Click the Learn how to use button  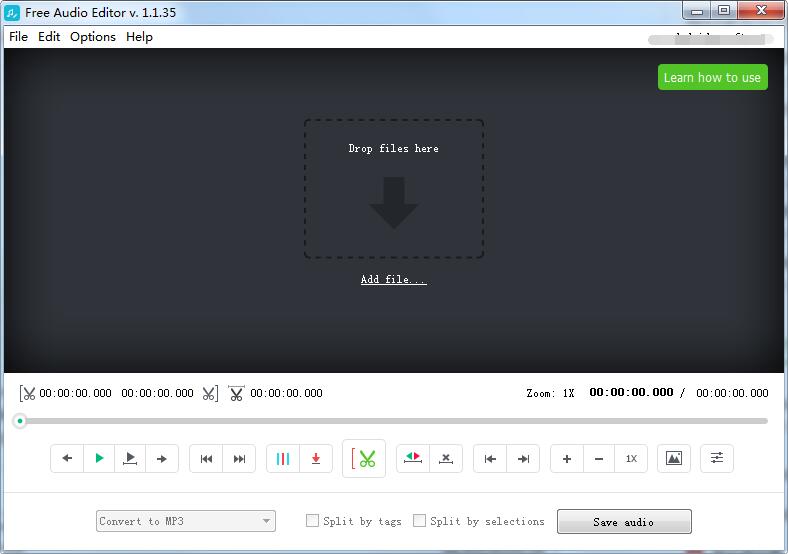coord(713,77)
